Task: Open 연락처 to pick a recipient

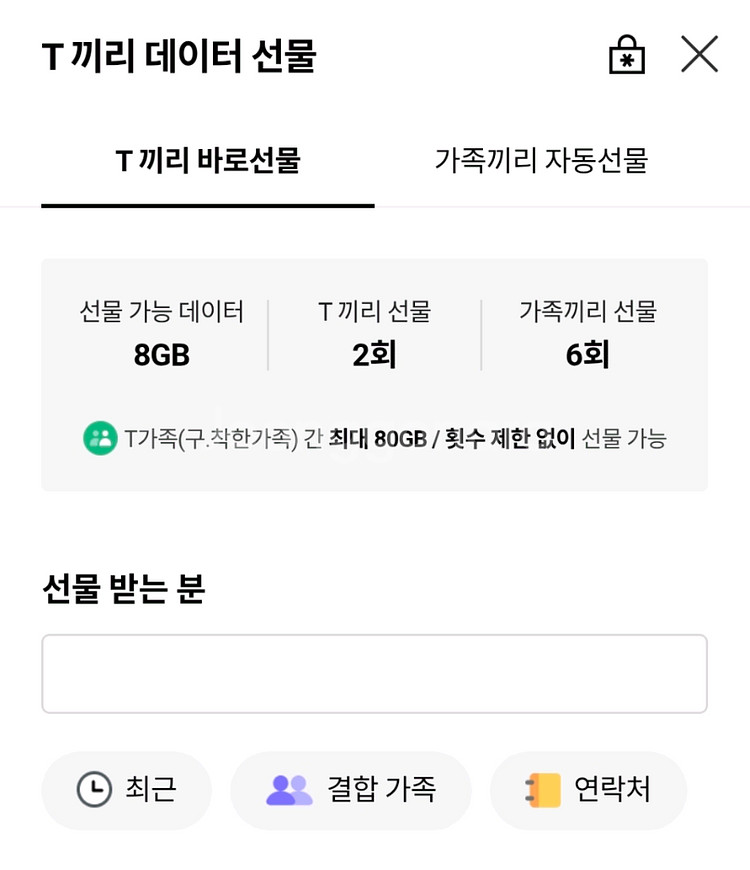Action: click(x=588, y=790)
